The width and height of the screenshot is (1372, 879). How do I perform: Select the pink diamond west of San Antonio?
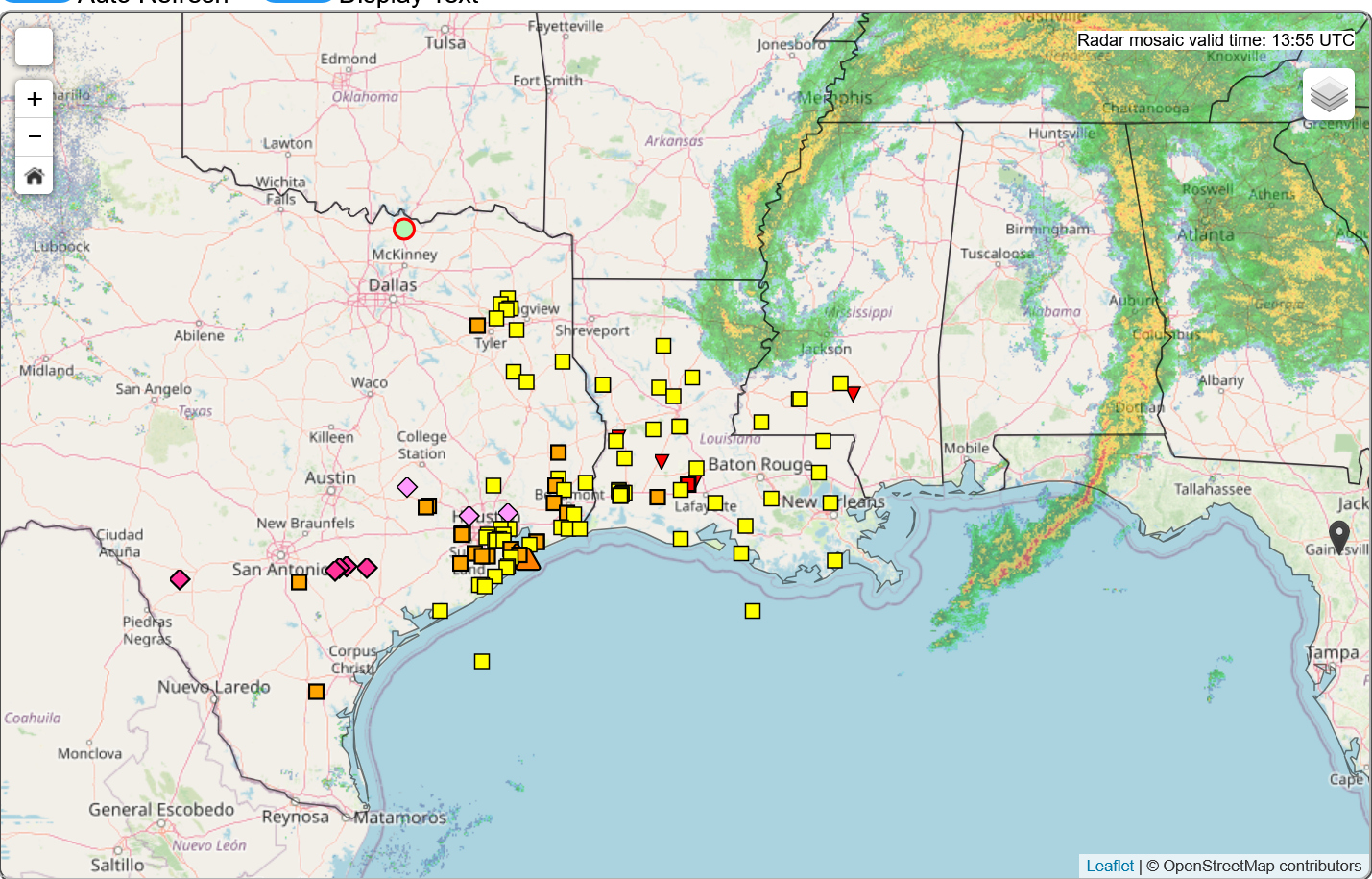point(180,579)
